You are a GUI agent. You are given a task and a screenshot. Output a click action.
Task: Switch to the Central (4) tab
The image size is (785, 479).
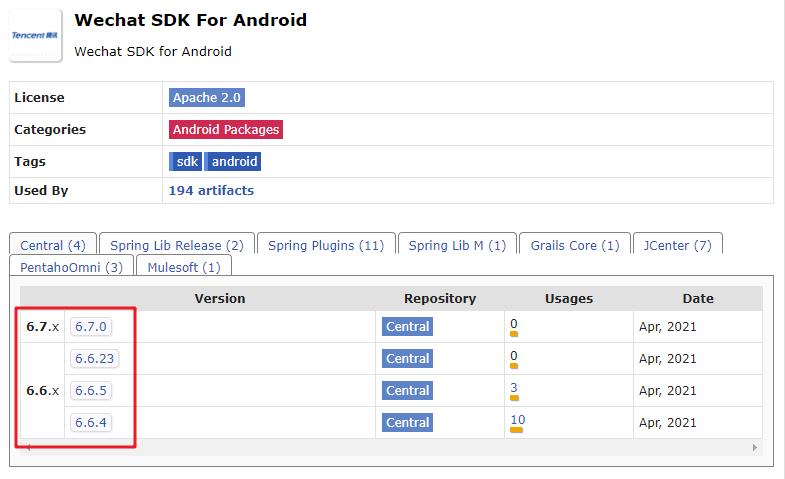(53, 245)
